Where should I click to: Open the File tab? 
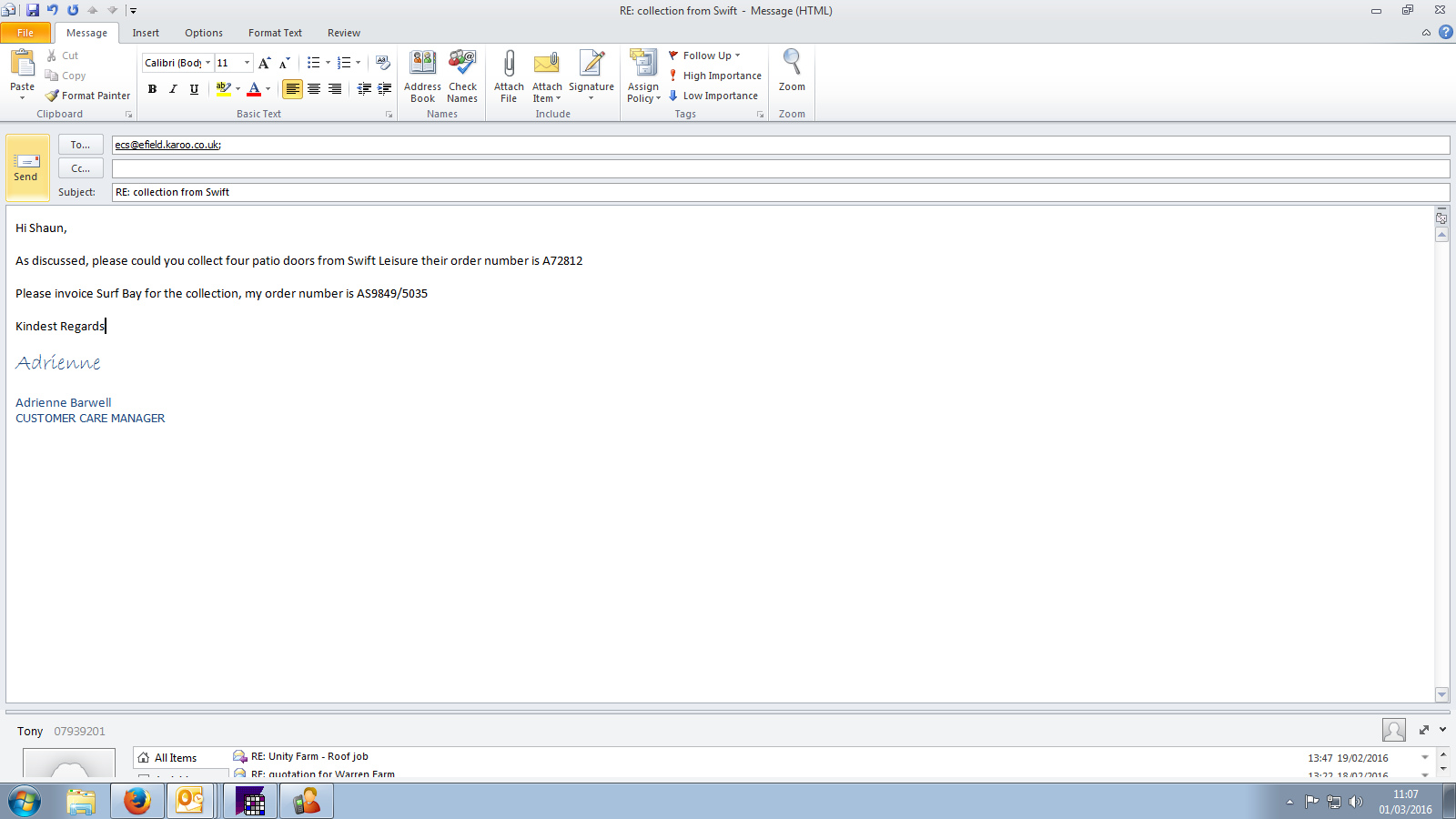pos(25,33)
